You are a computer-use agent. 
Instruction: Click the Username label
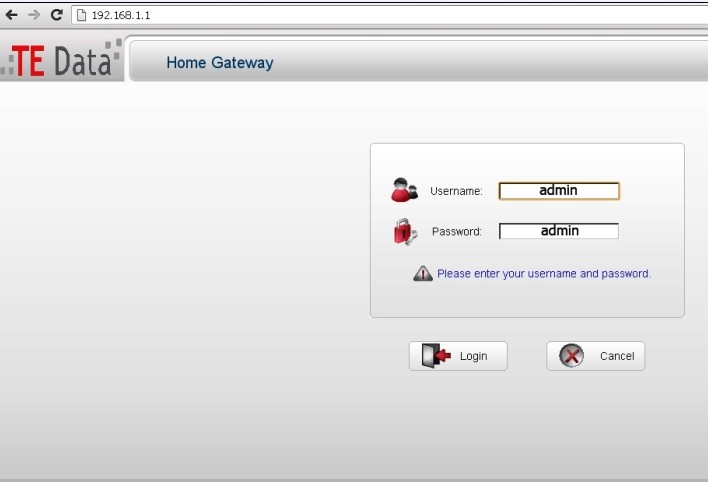coord(456,191)
